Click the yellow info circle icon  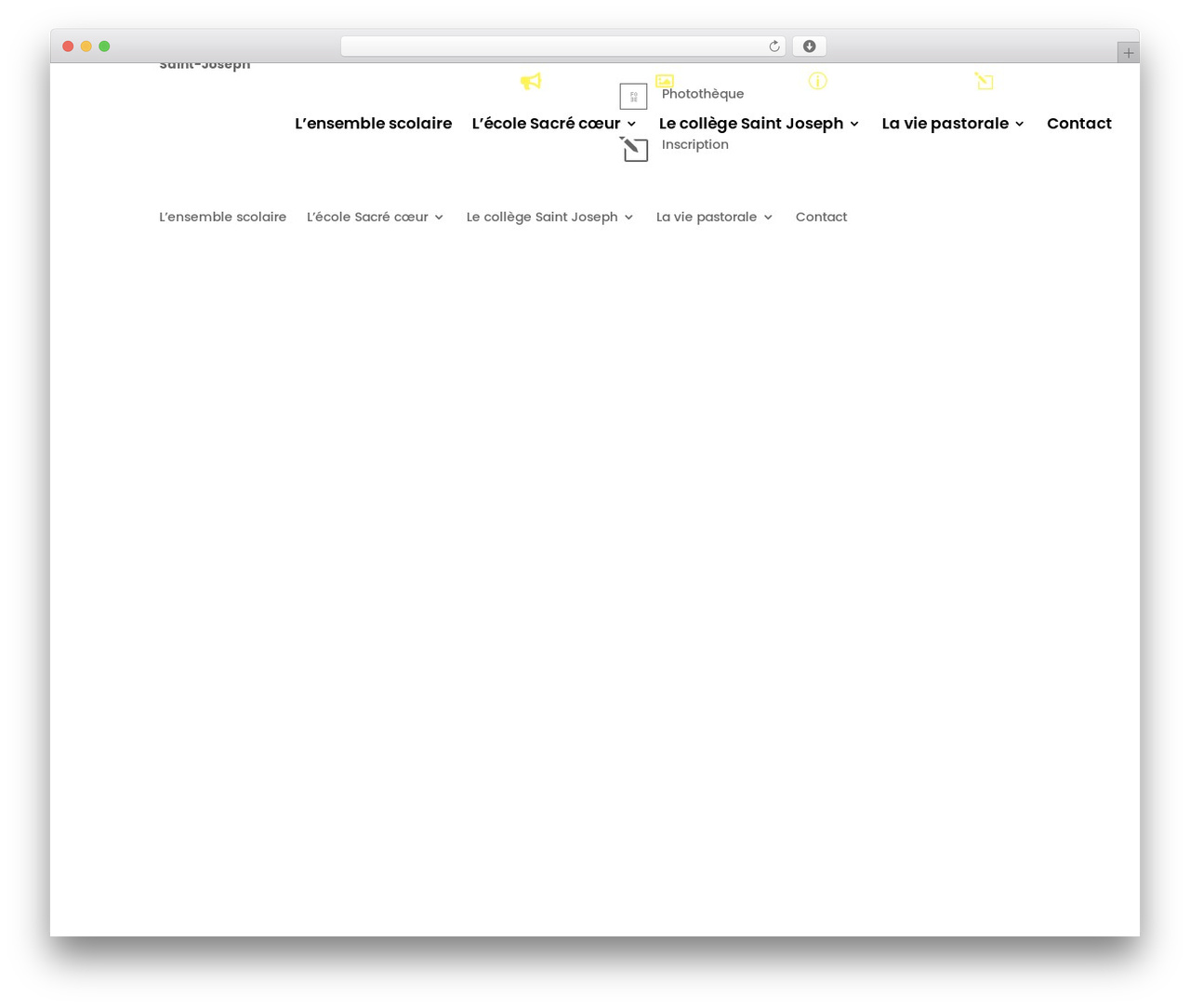pos(817,81)
